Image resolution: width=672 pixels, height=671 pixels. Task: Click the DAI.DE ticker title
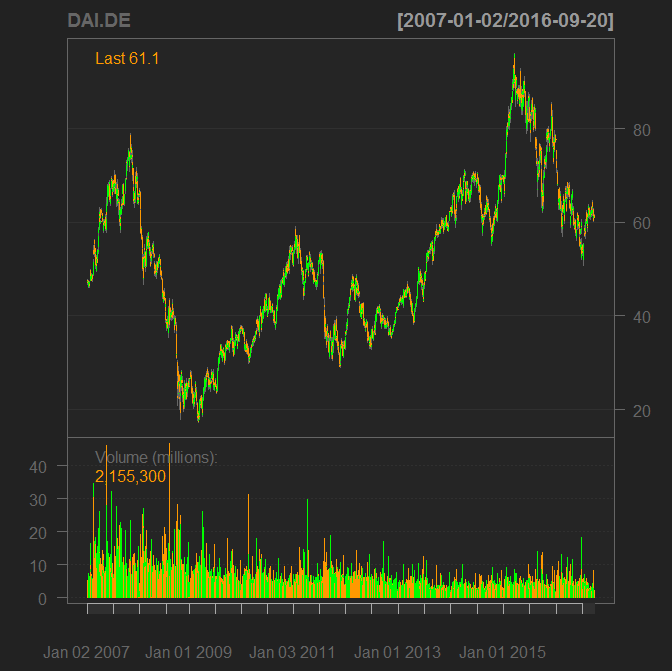(99, 21)
